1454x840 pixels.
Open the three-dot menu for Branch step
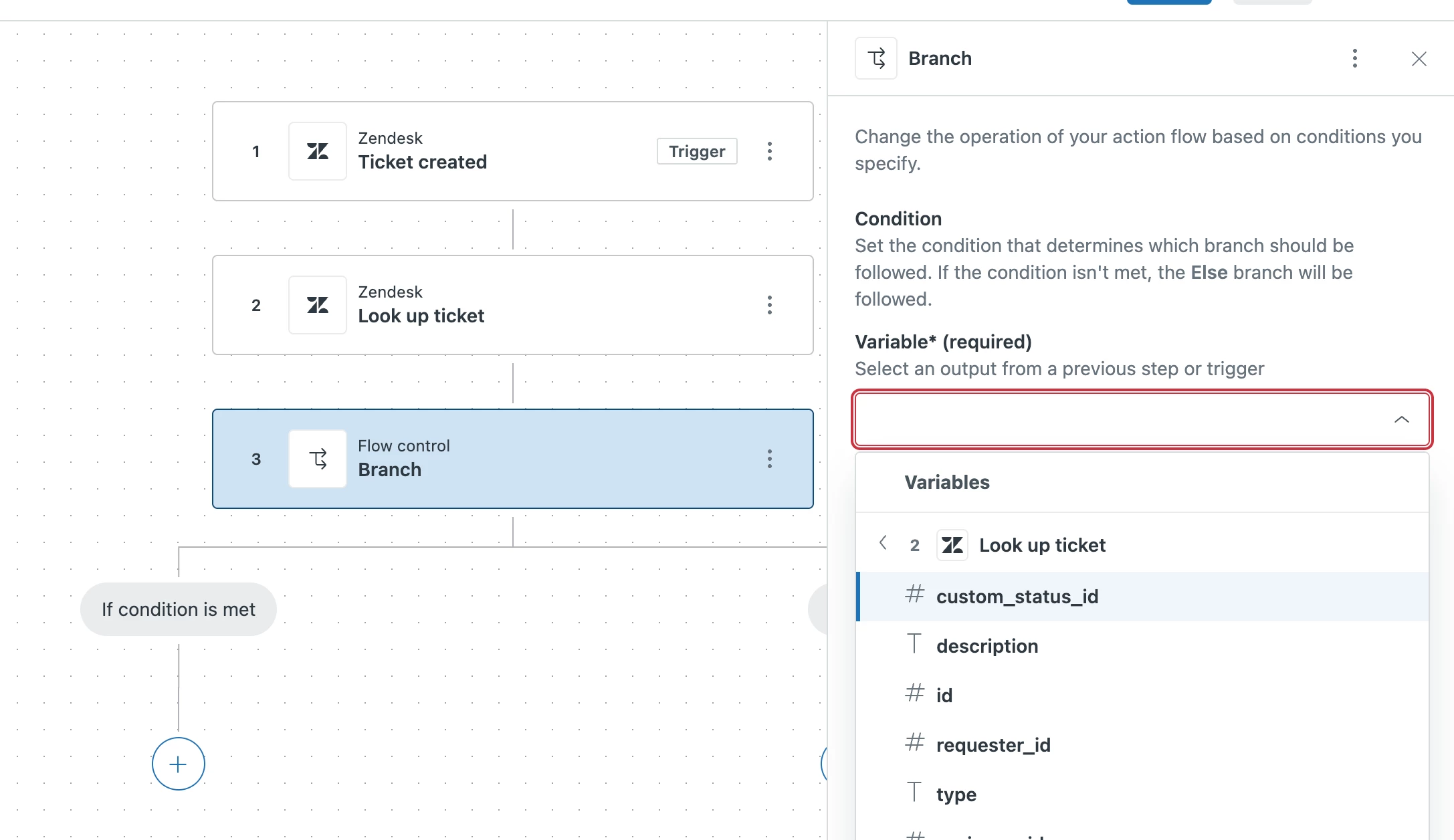point(770,459)
